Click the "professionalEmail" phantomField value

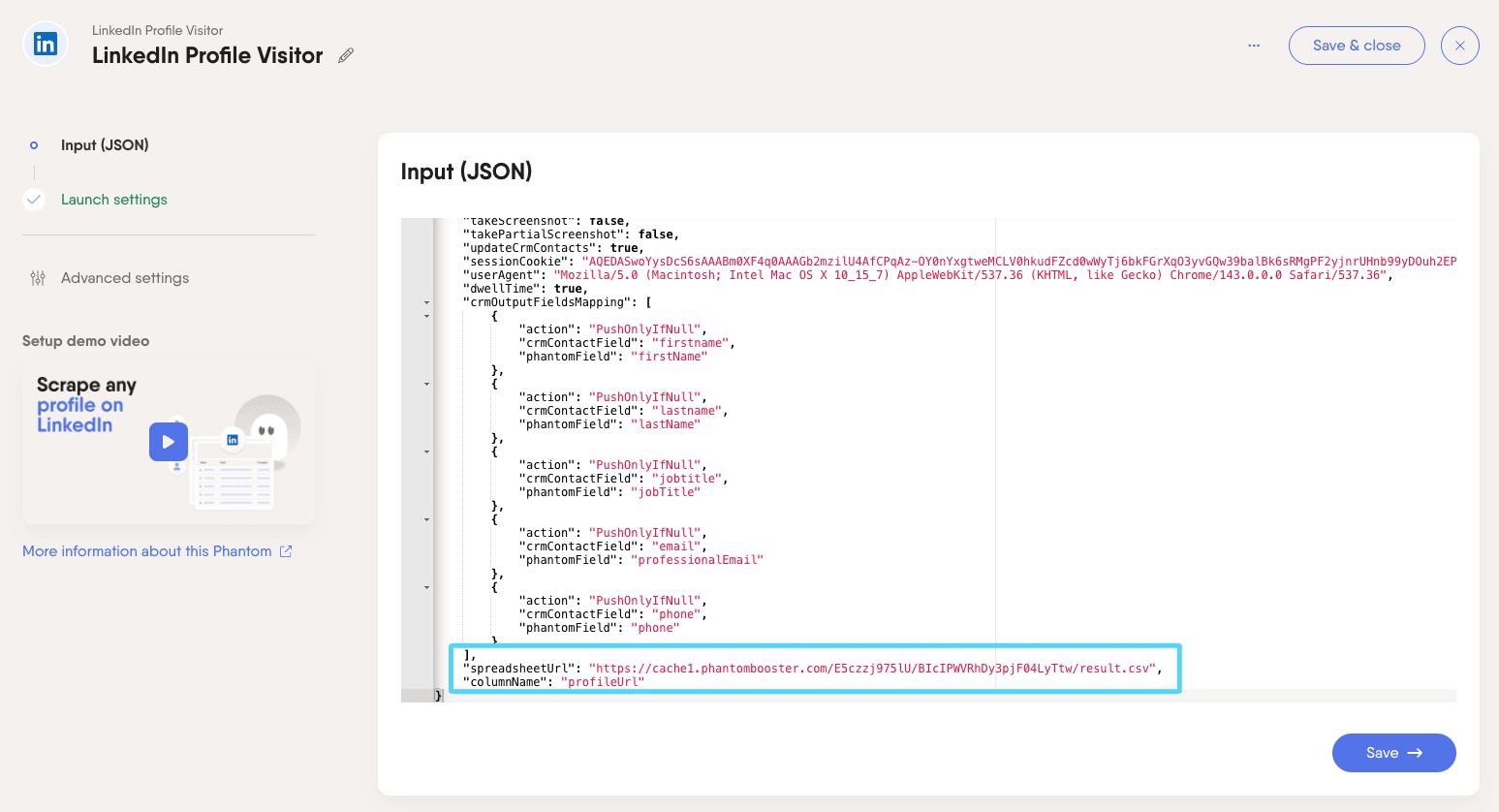point(697,560)
